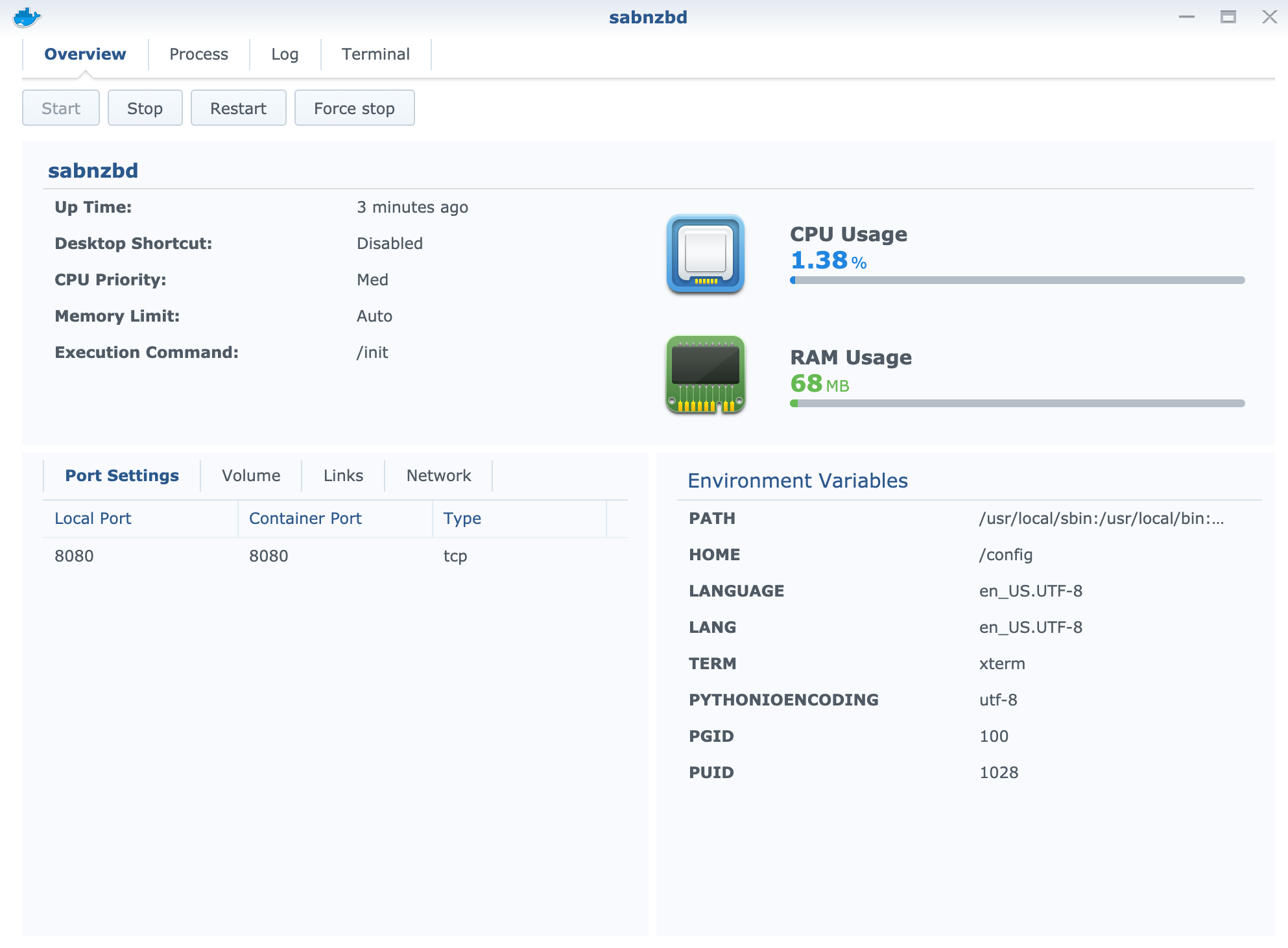Minimize the sabnzbd window

coord(1186,17)
